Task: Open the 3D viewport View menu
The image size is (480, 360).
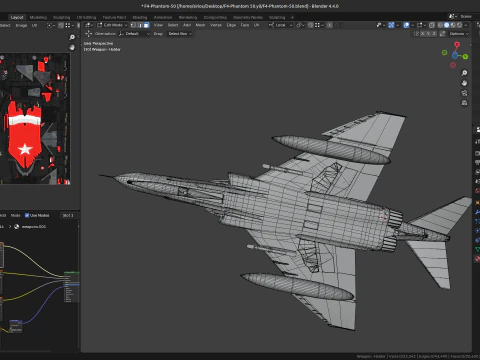Action: pos(158,25)
